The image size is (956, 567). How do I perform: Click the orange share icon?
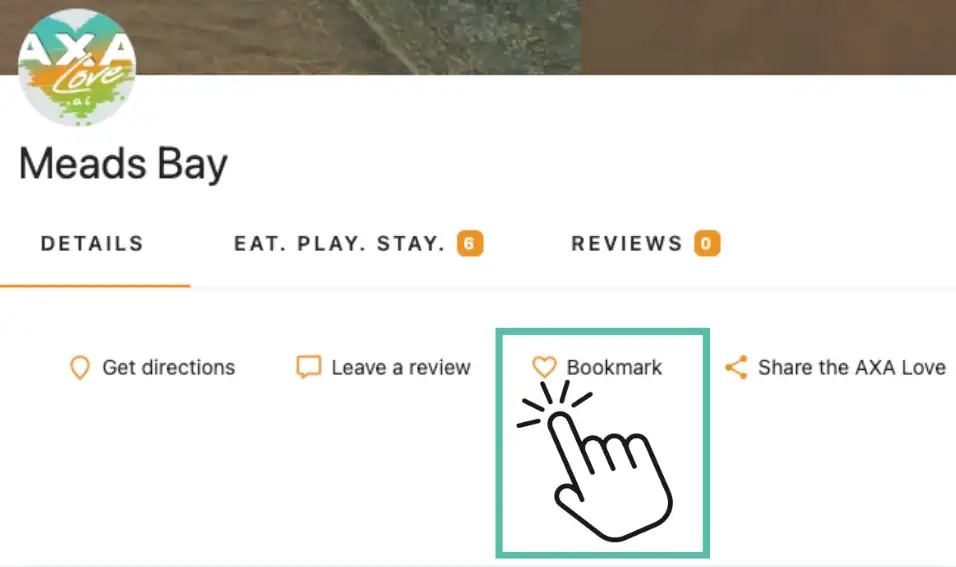click(737, 367)
